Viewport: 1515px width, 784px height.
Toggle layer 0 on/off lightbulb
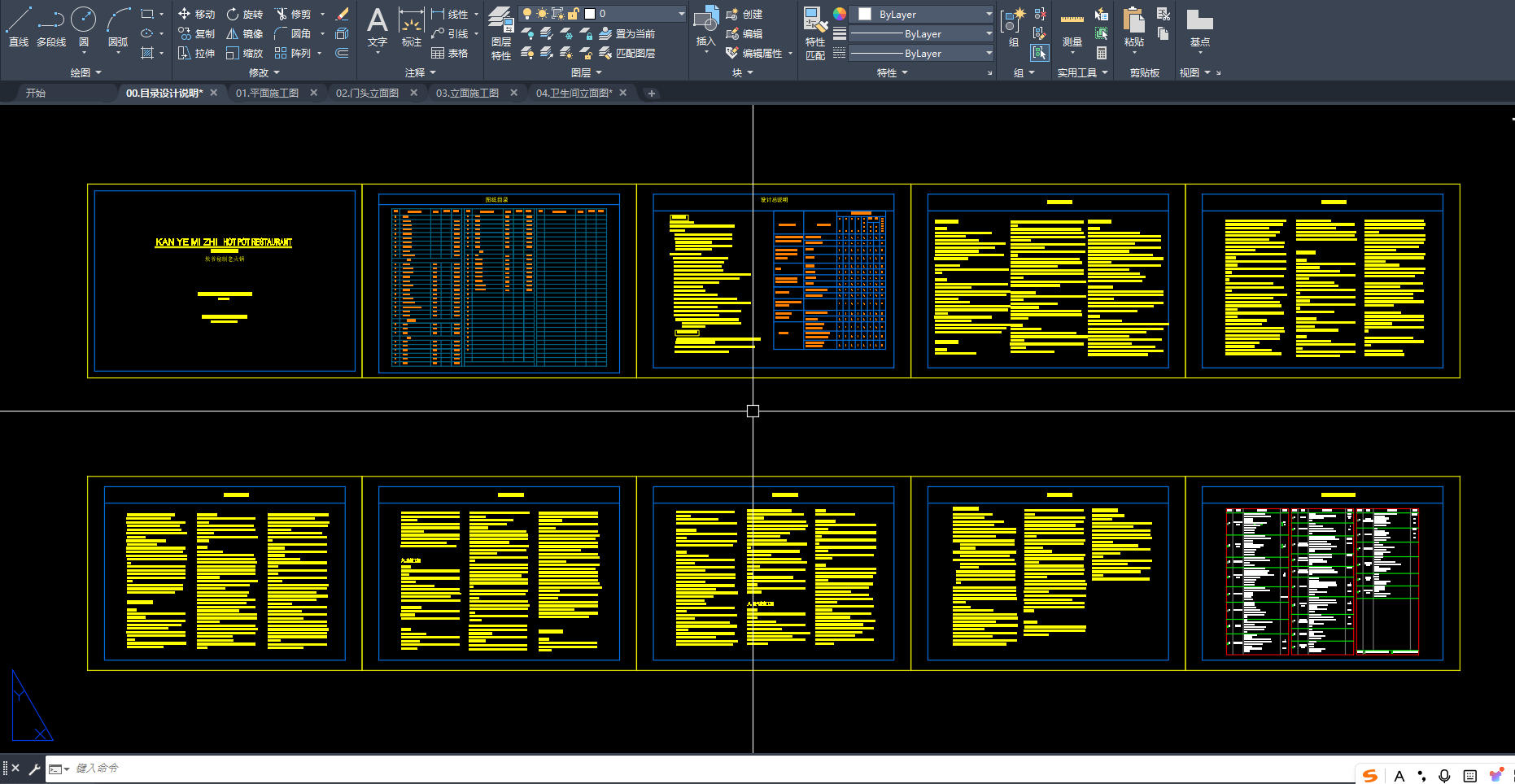click(526, 14)
